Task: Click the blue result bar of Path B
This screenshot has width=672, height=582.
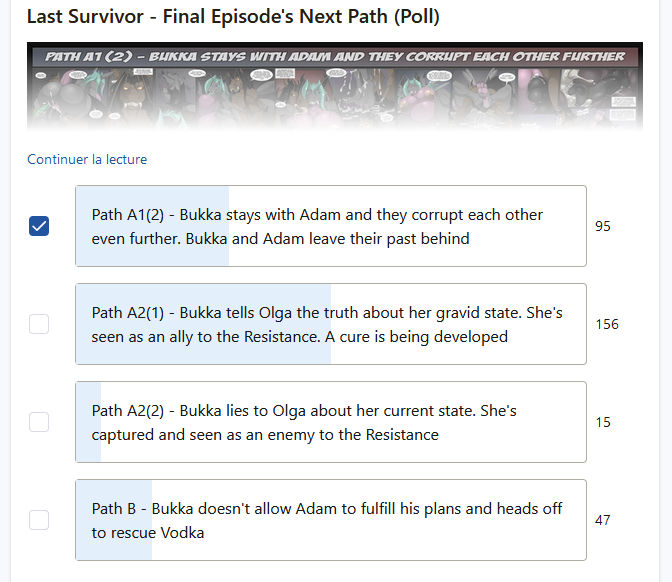Action: click(114, 520)
